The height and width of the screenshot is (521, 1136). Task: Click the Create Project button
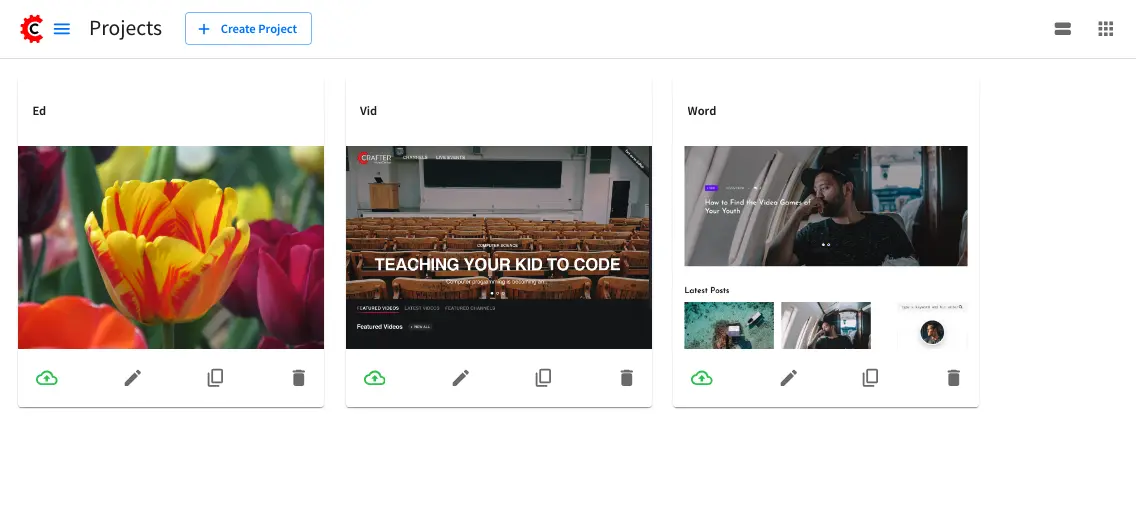(248, 29)
